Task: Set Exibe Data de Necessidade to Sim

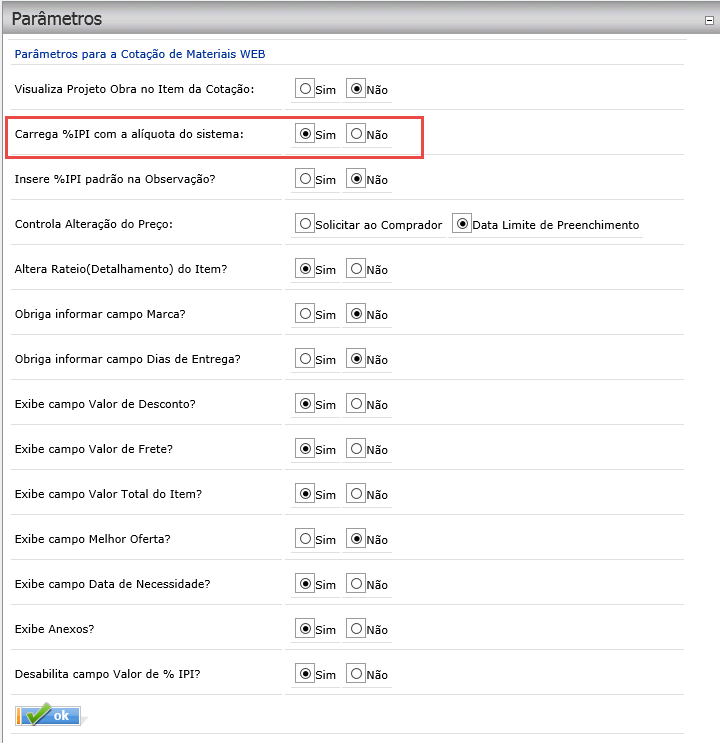Action: pos(305,584)
